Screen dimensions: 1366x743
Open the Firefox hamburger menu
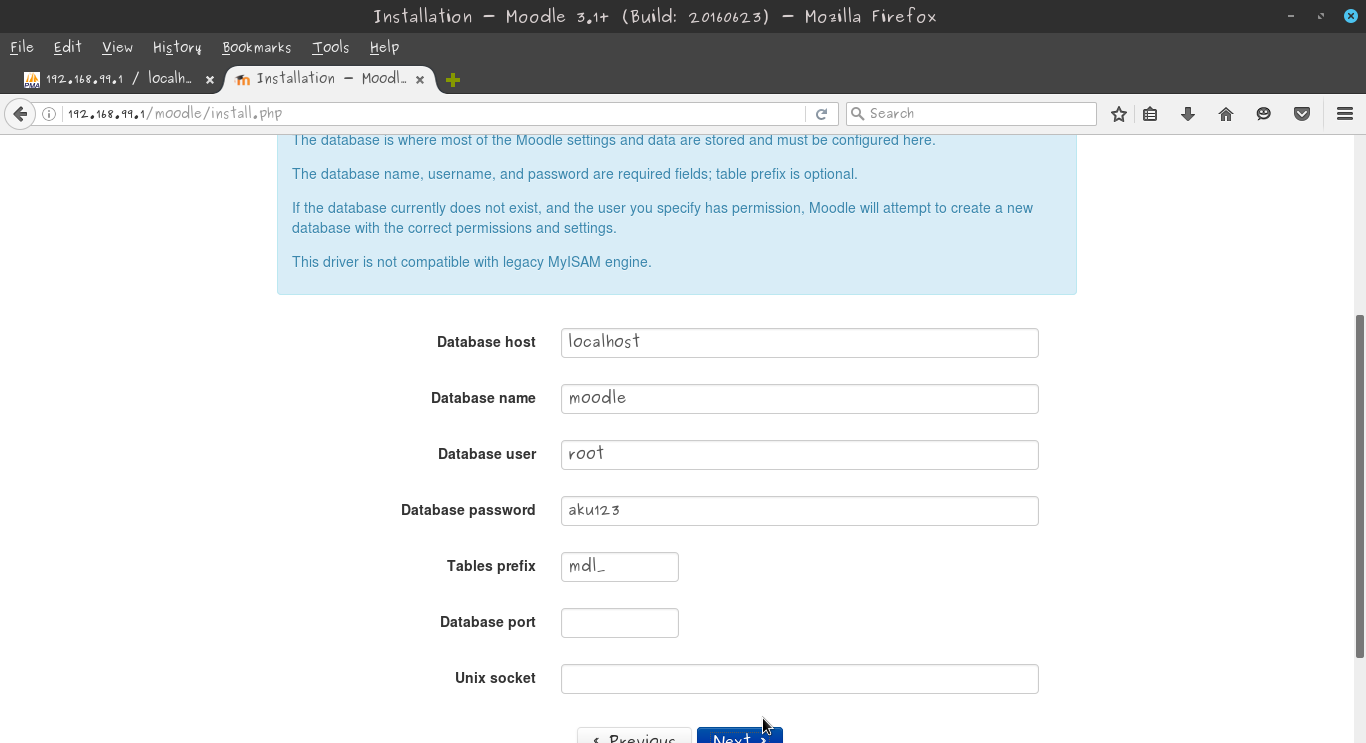coord(1345,114)
